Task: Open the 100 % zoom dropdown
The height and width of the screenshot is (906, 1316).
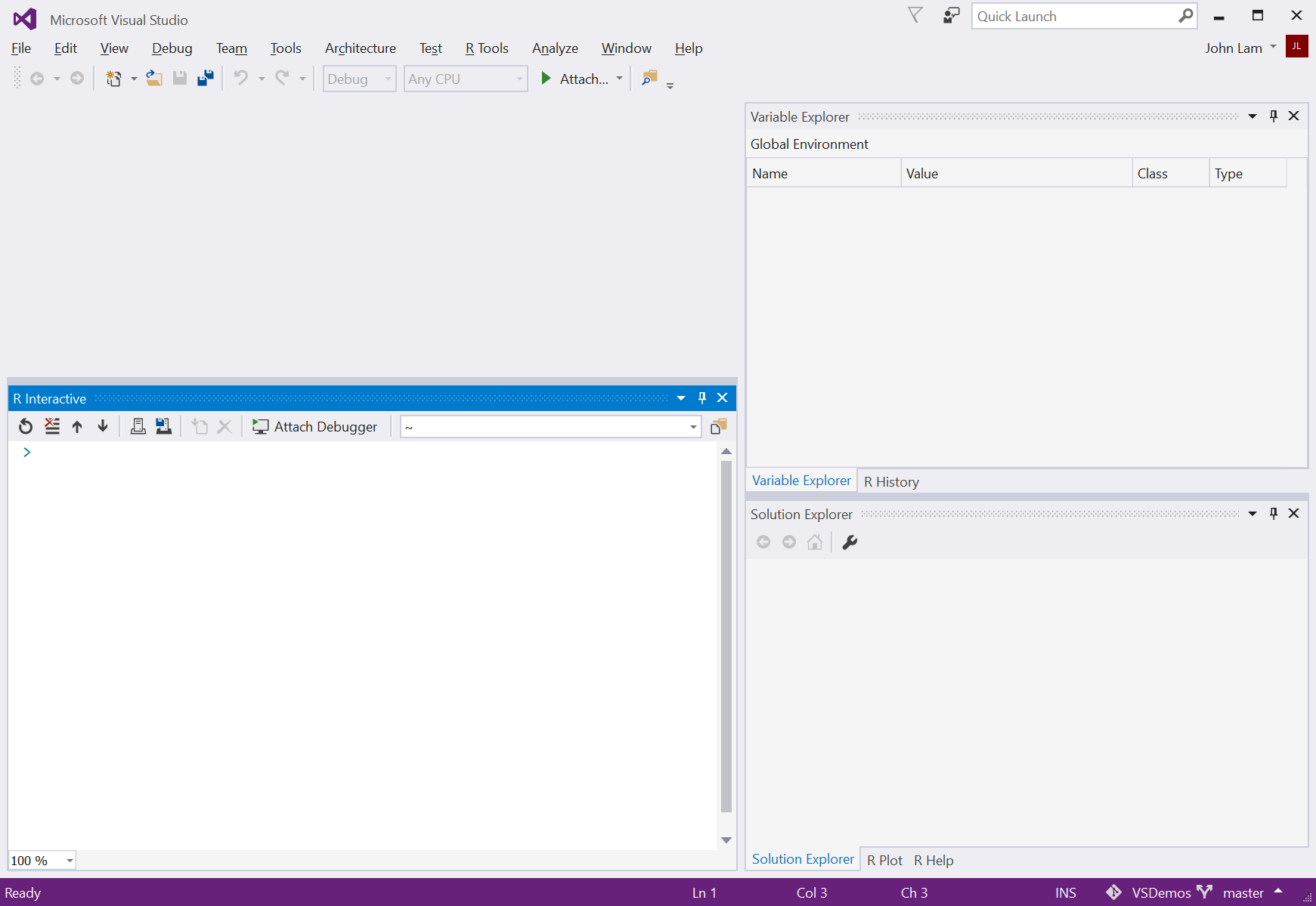Action: (42, 861)
